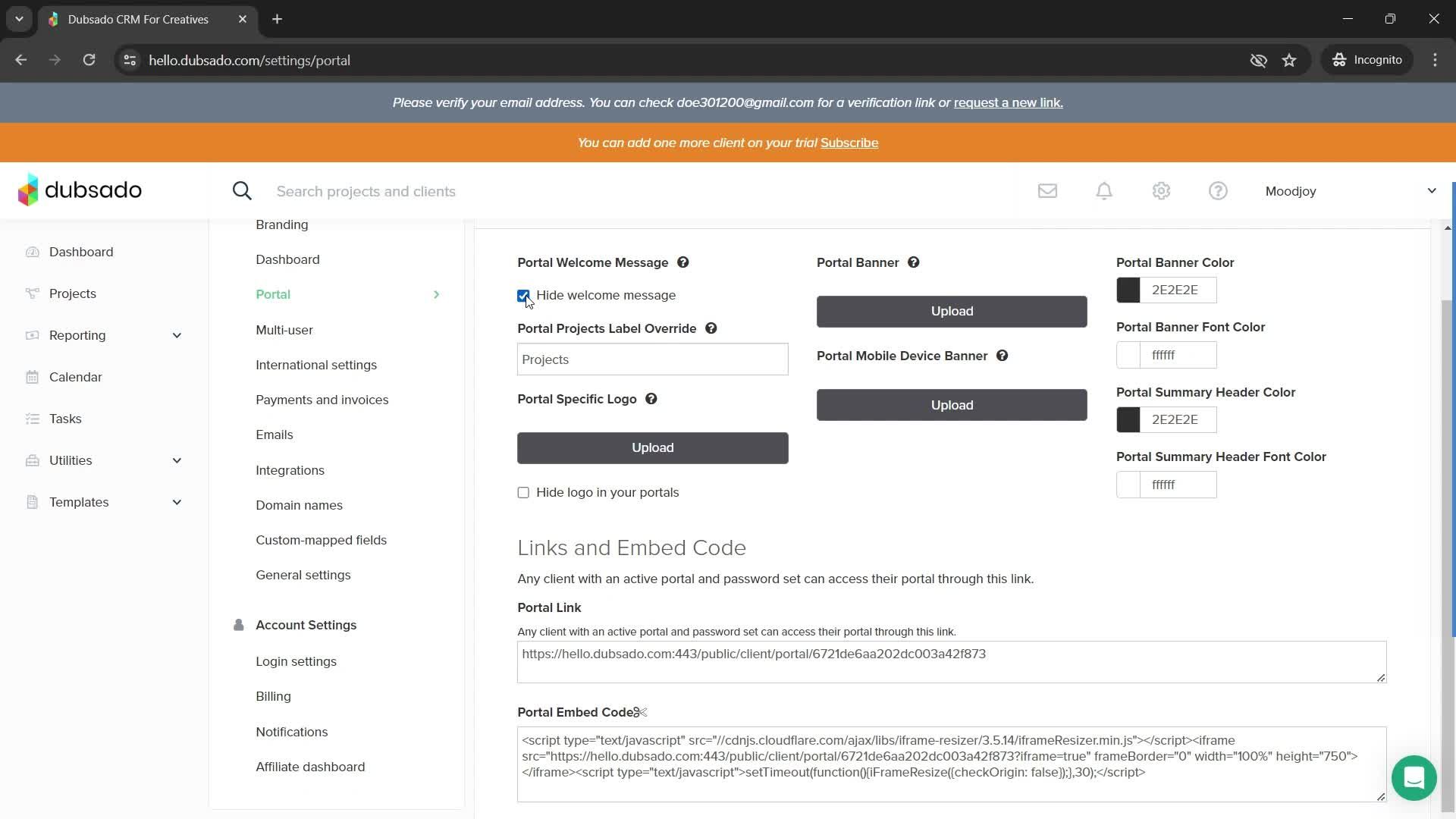Upload a Portal Specific Logo
Viewport: 1456px width, 819px height.
[652, 448]
